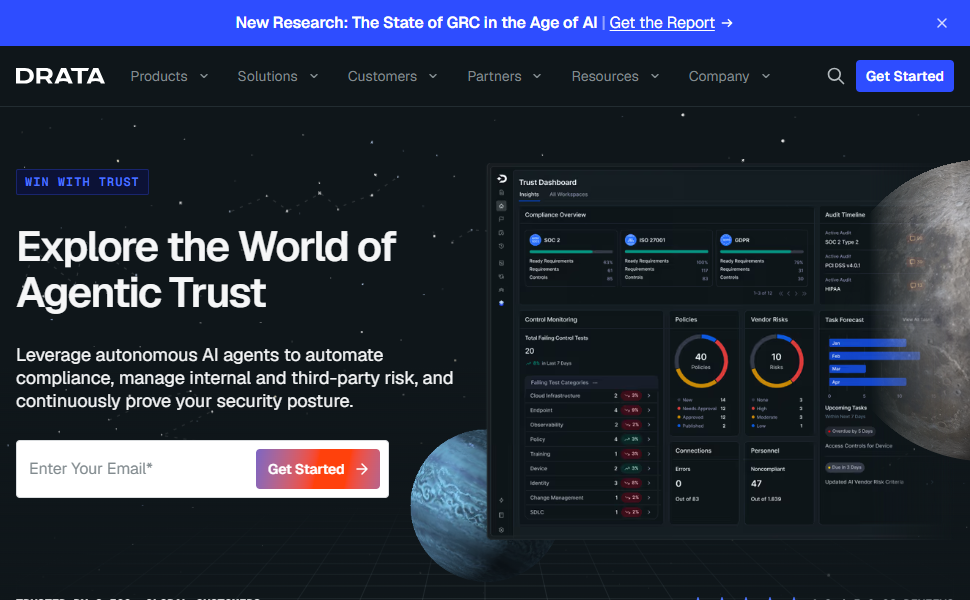Click the Get Started header button
970x600 pixels.
point(904,76)
